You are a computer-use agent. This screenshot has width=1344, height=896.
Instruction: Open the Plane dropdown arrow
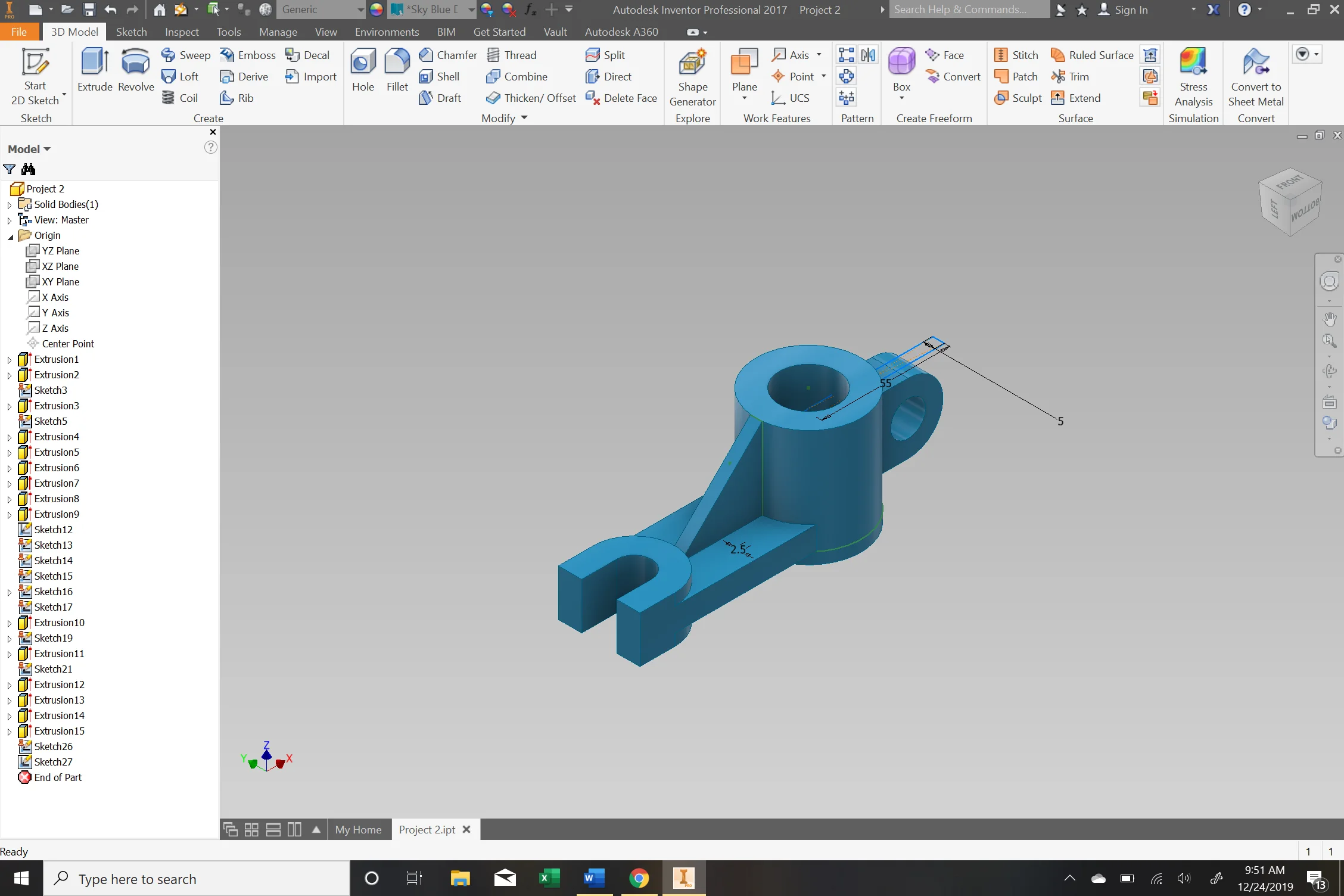(x=744, y=98)
